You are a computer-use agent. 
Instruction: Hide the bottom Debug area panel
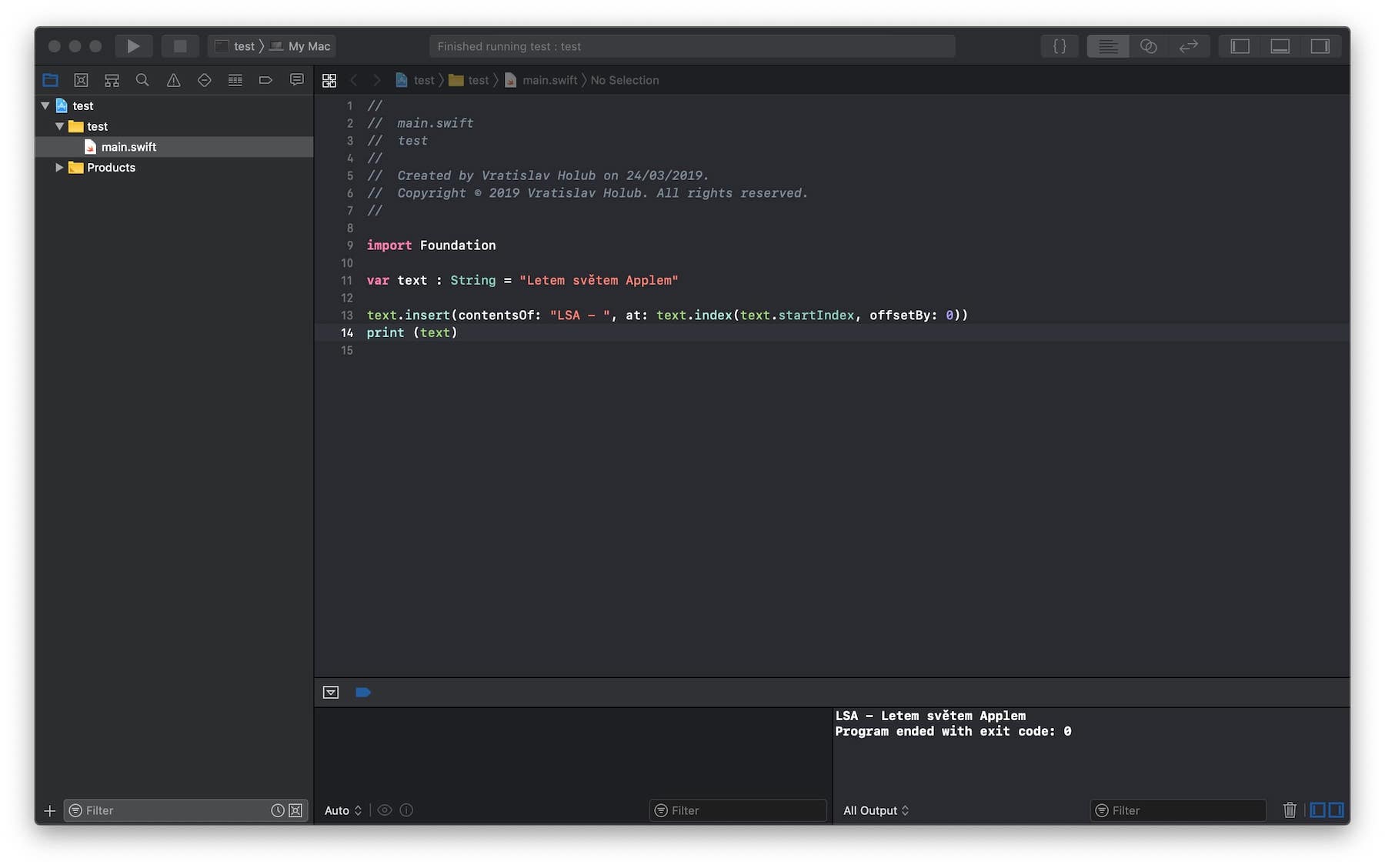pos(1280,46)
